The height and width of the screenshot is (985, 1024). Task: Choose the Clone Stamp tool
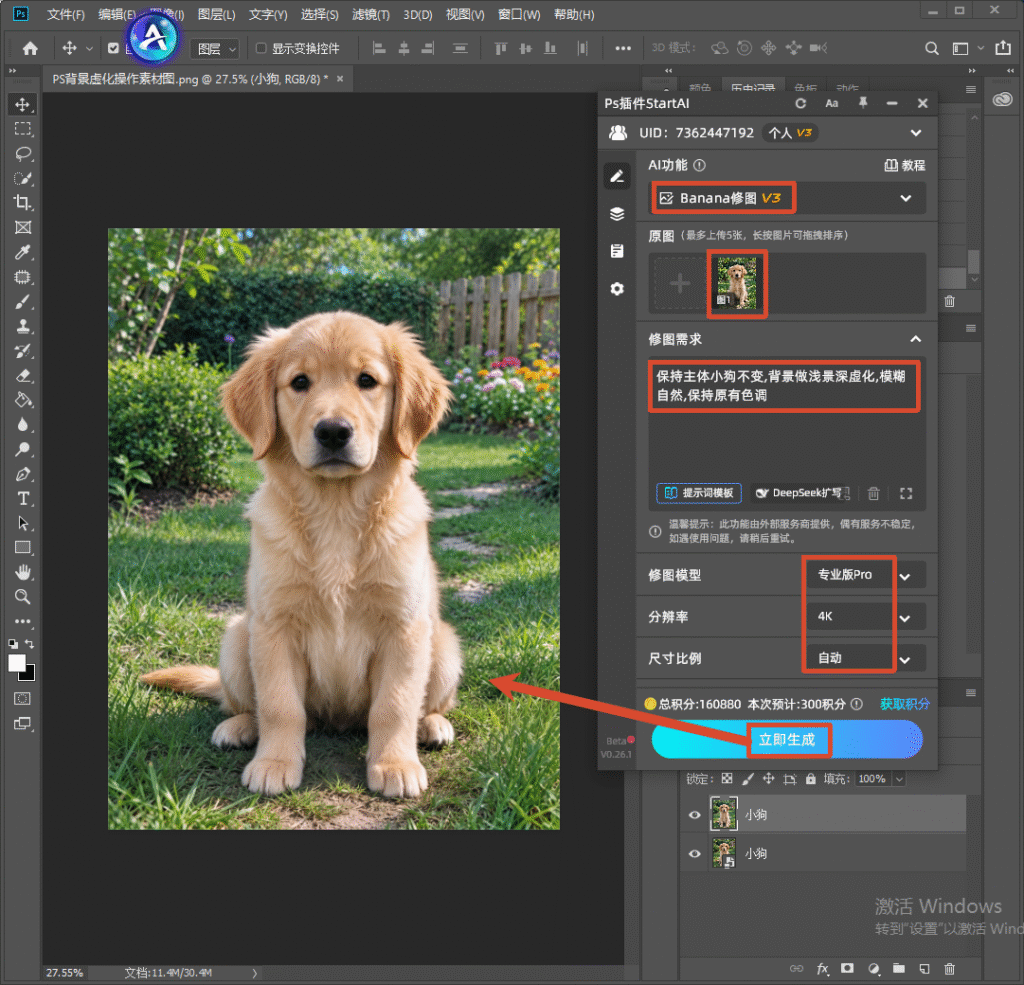(x=23, y=326)
